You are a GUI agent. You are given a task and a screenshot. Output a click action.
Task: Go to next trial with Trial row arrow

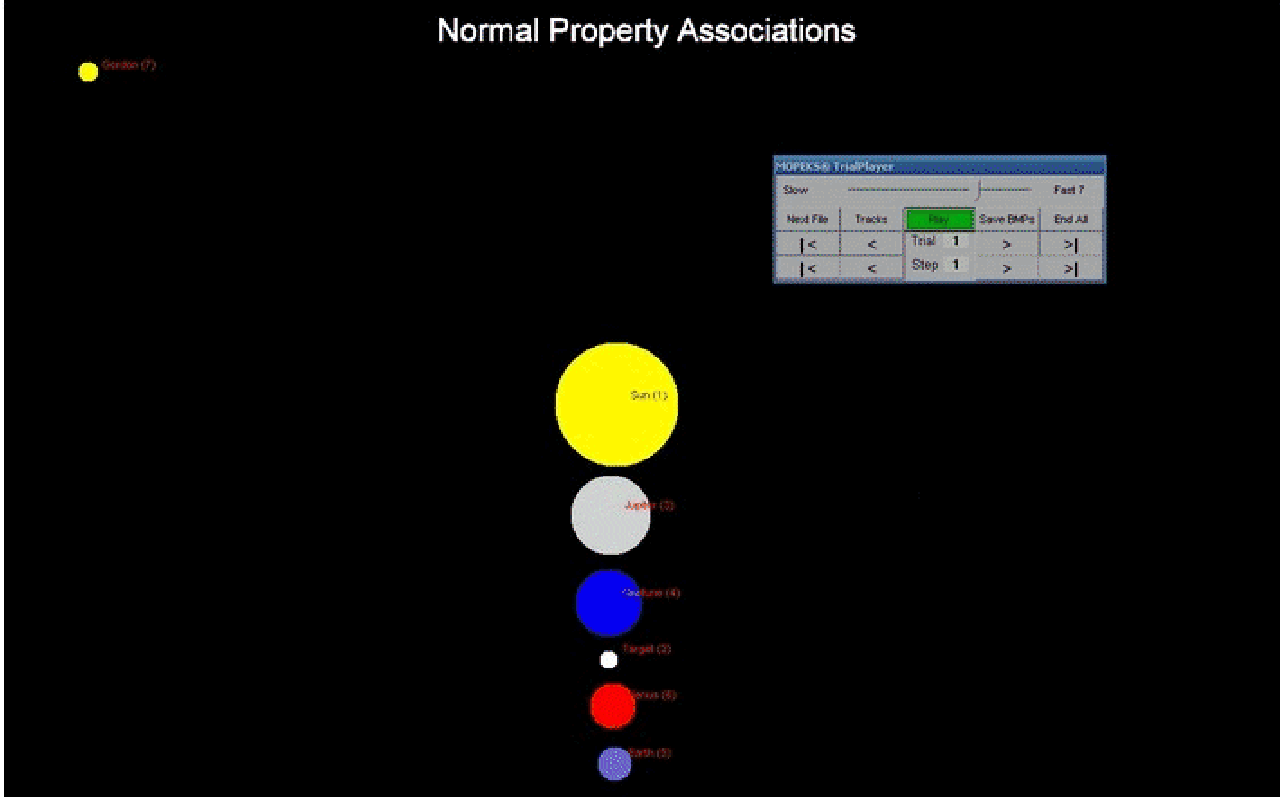[x=1007, y=244]
